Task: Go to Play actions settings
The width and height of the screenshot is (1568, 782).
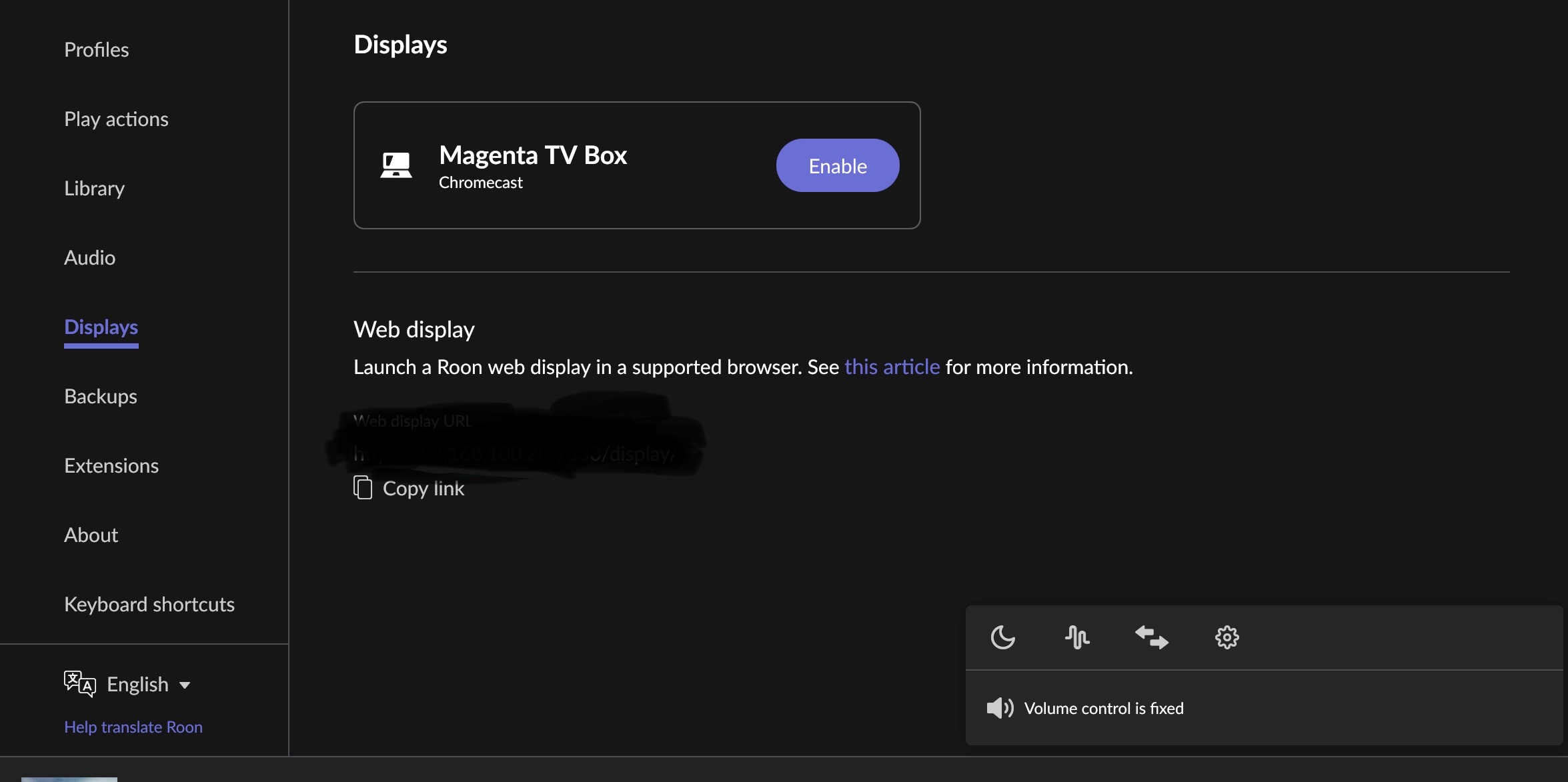Action: coord(116,119)
